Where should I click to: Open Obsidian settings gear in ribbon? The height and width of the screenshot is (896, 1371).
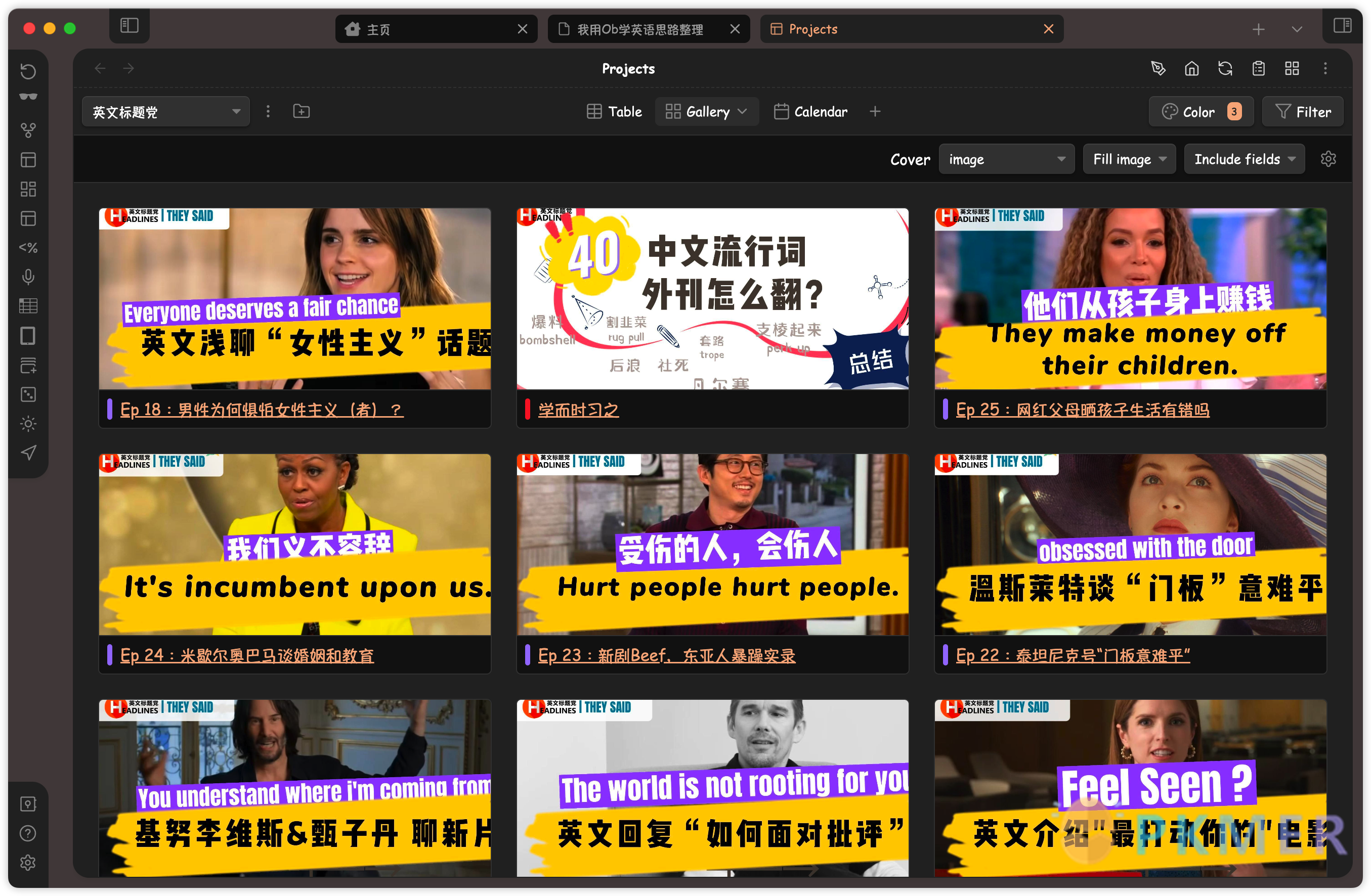coord(28,863)
